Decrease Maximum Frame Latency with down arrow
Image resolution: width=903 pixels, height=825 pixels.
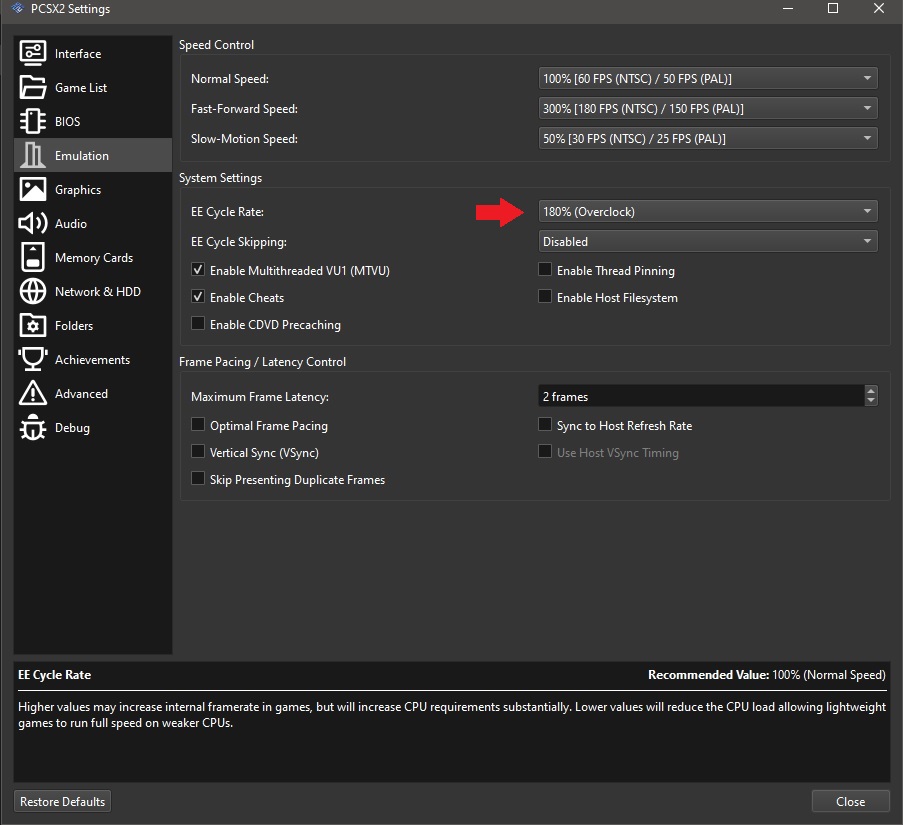tap(871, 401)
